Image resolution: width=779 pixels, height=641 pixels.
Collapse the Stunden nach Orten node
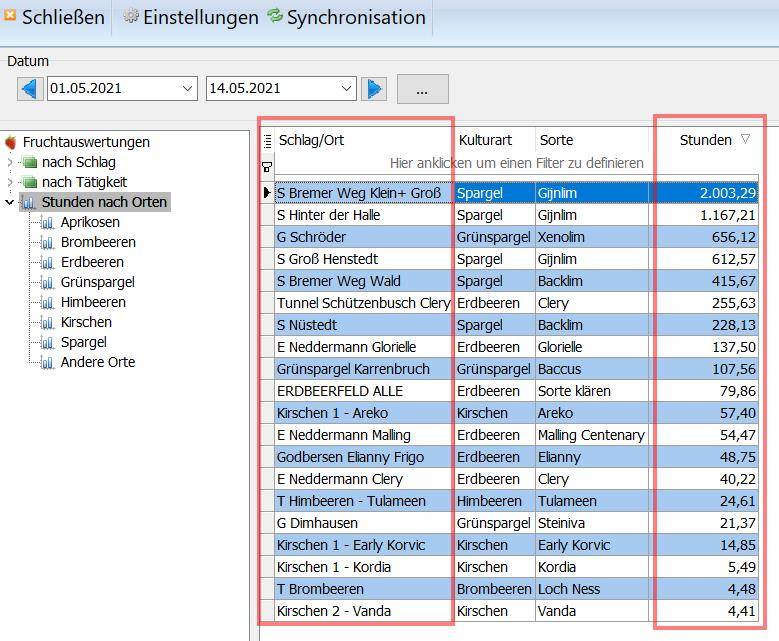click(x=10, y=202)
